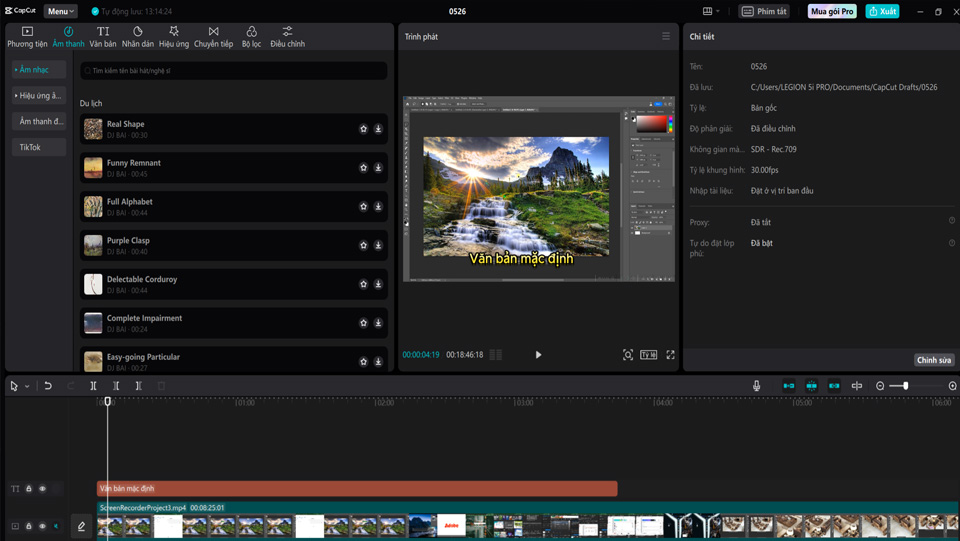960x541 pixels.
Task: Click the focus scan icon in player
Action: pos(628,355)
